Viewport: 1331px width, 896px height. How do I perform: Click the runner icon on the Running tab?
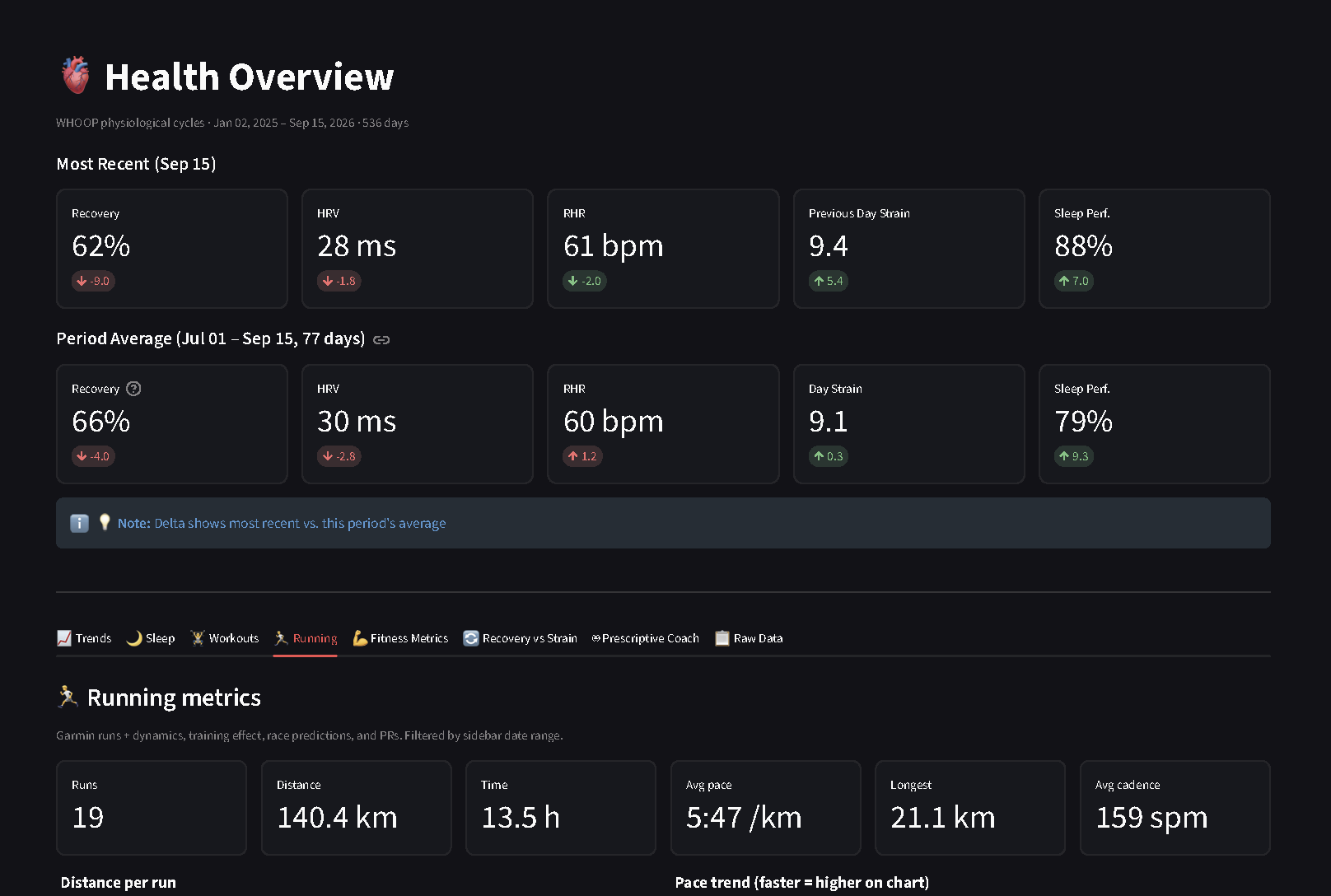[281, 638]
